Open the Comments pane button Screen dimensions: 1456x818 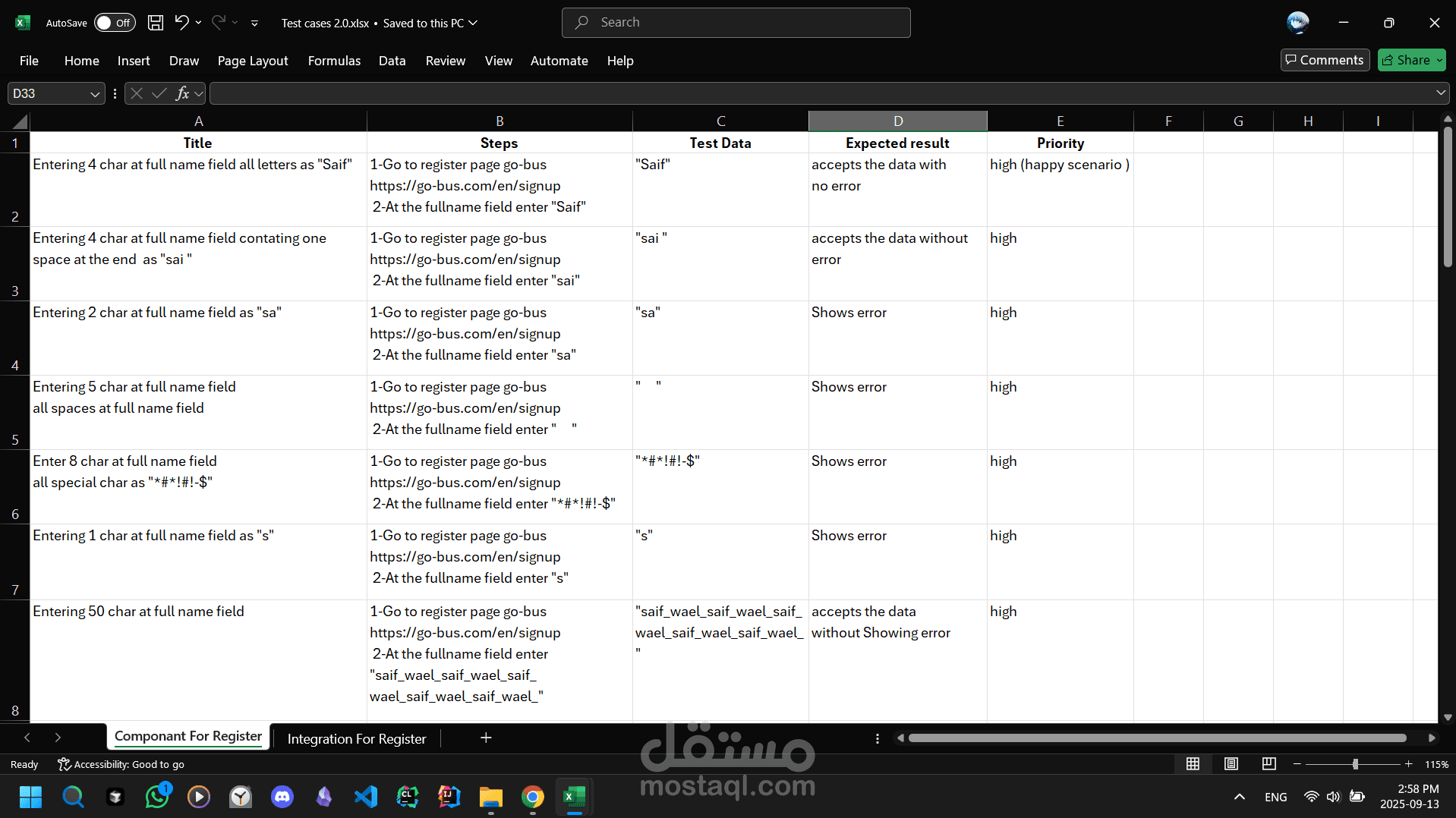coord(1325,60)
